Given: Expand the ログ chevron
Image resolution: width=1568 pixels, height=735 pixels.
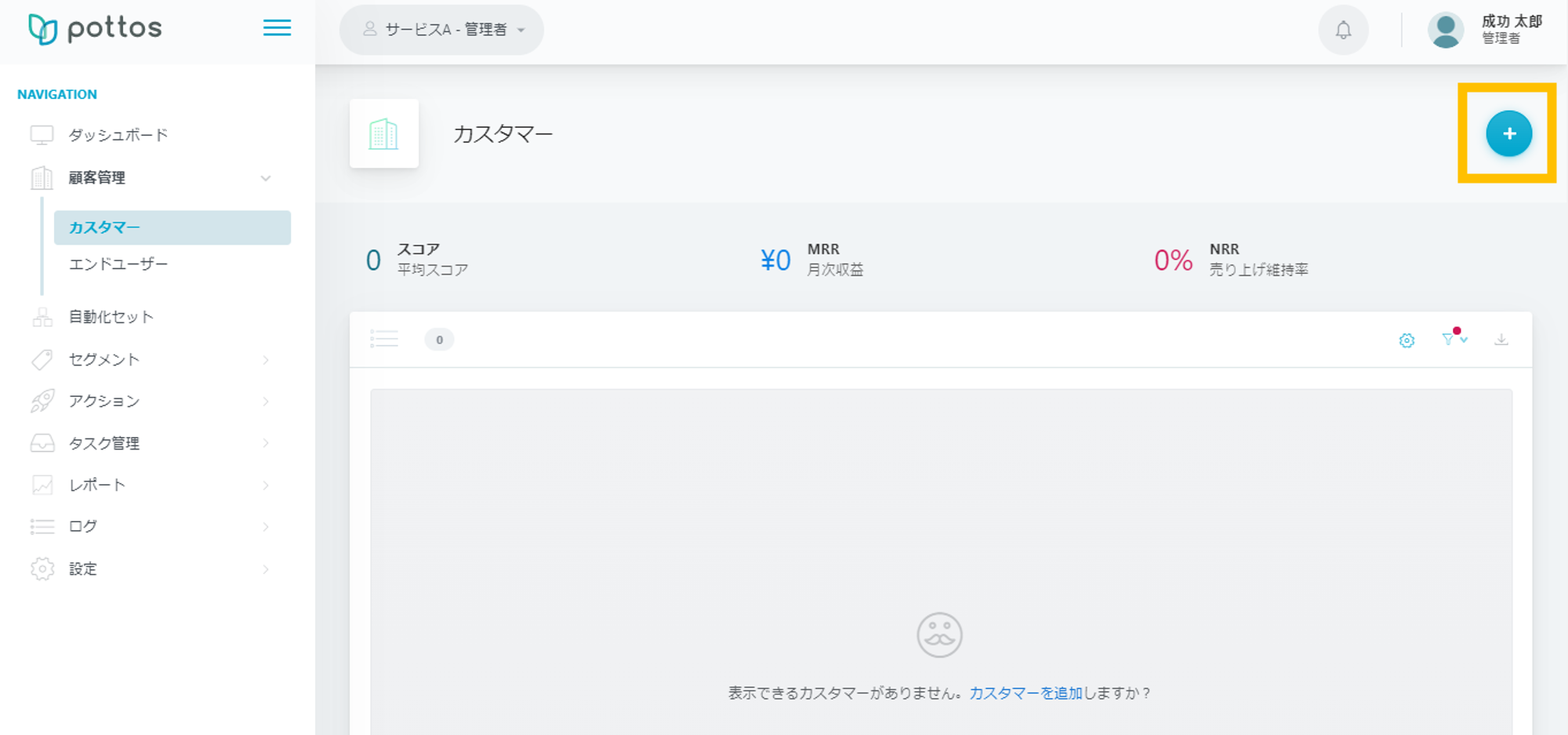Looking at the screenshot, I should [x=266, y=527].
